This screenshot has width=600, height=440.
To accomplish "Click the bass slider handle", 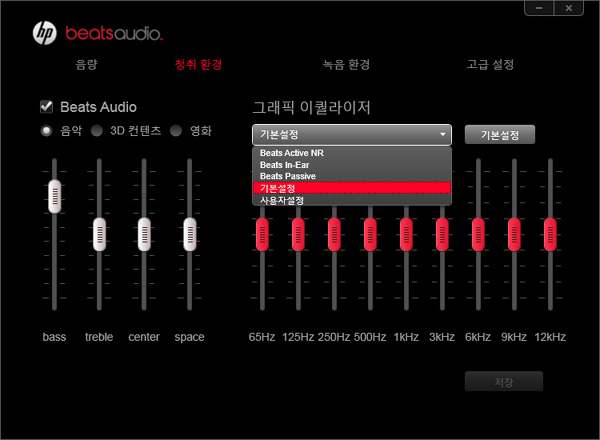I will pos(55,196).
